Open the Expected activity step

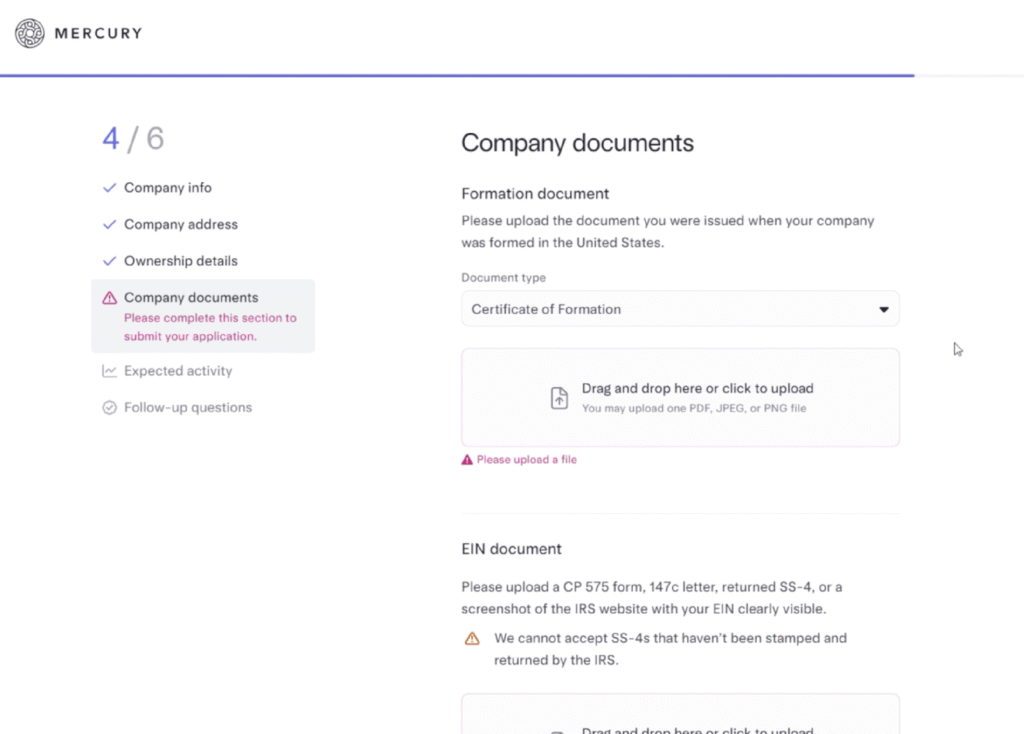point(177,371)
